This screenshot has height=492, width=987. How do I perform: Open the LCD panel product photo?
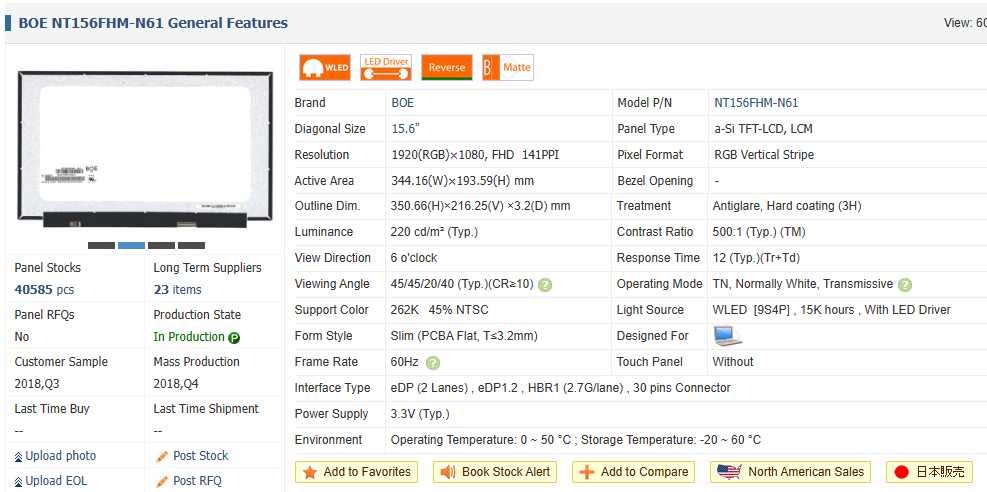[145, 149]
